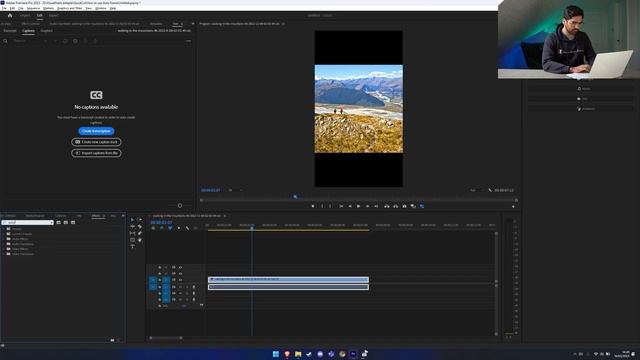Click the Go to In button
Viewport: 640px width, 360px height.
pyautogui.click(x=341, y=206)
